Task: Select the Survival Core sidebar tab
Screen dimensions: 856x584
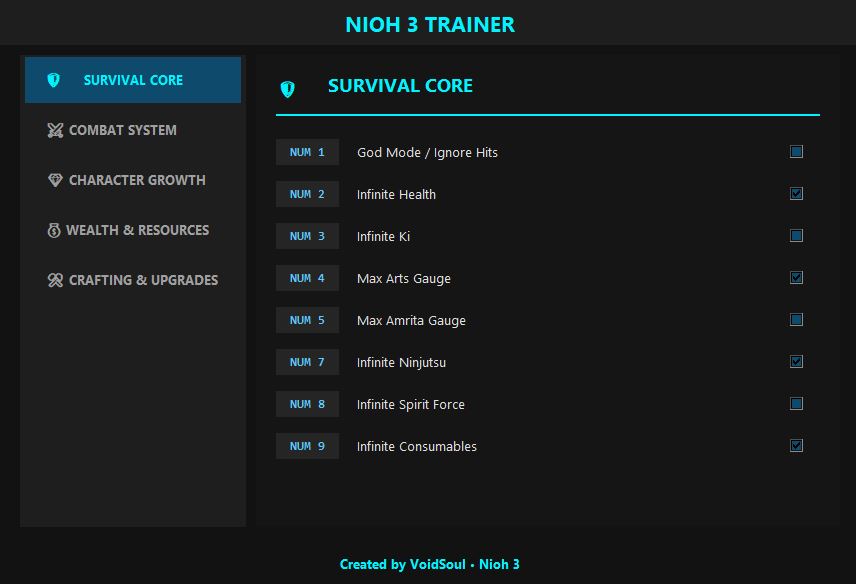Action: pyautogui.click(x=133, y=80)
